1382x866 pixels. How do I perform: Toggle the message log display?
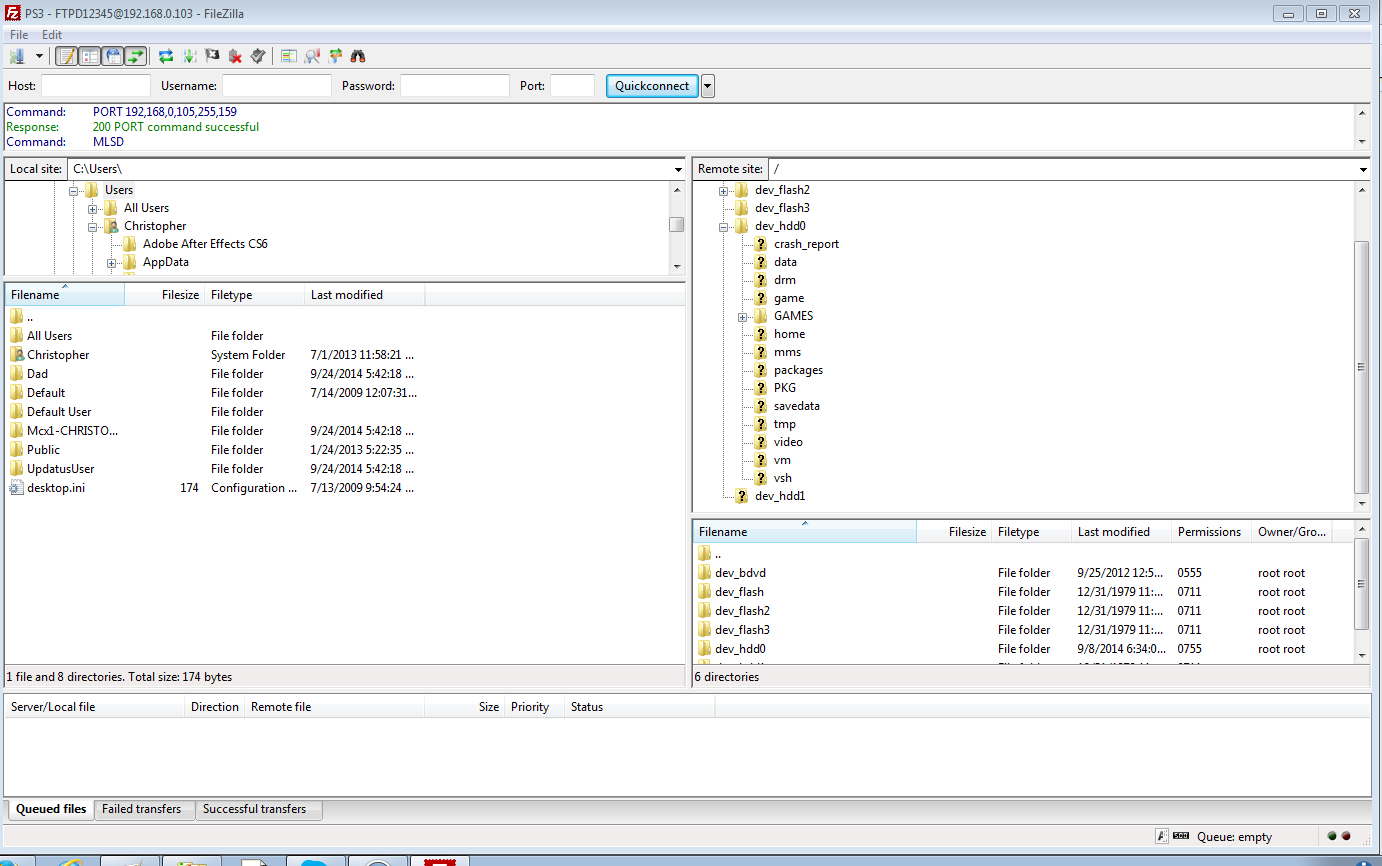(x=67, y=56)
